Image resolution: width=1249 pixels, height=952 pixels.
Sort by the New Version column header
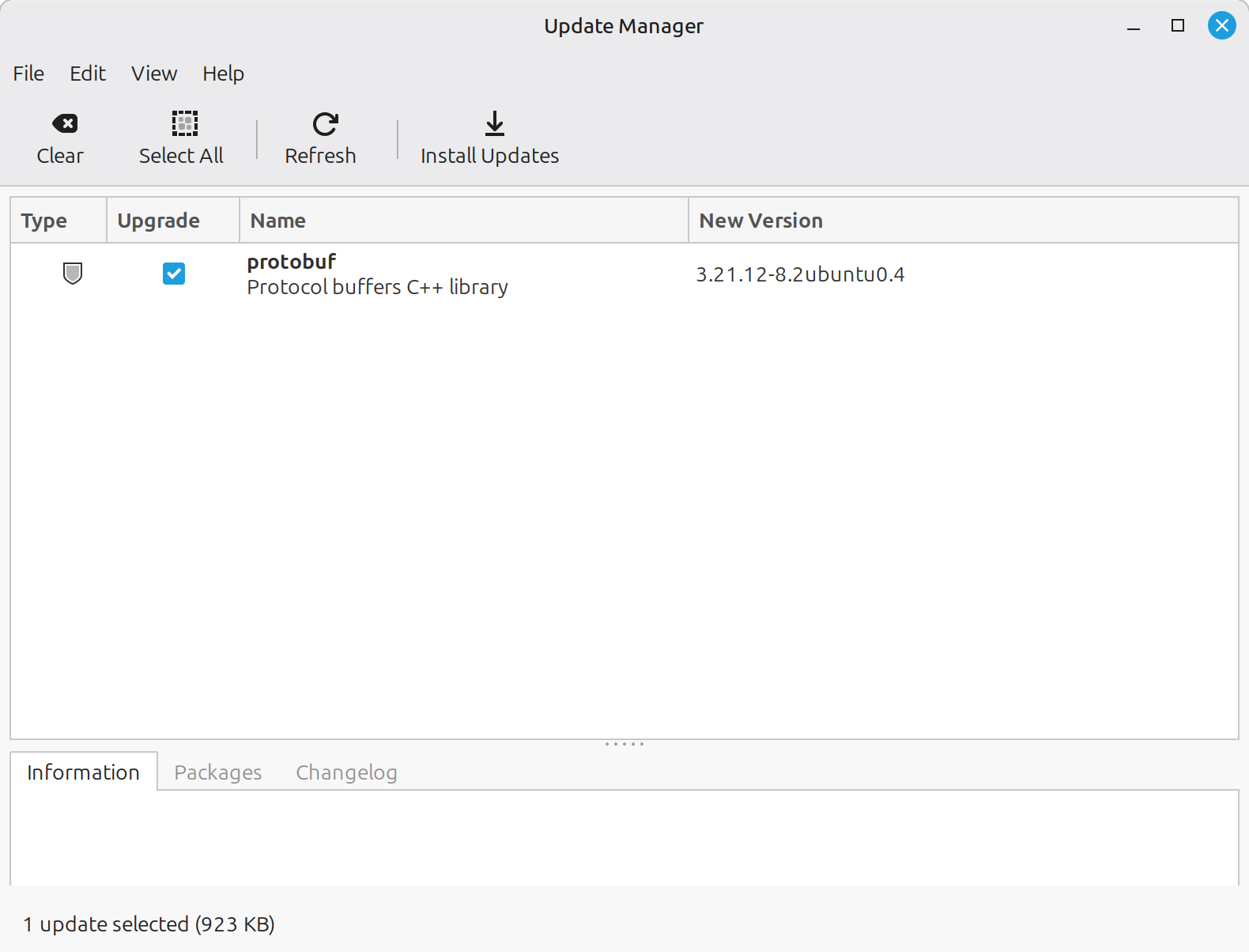[964, 221]
